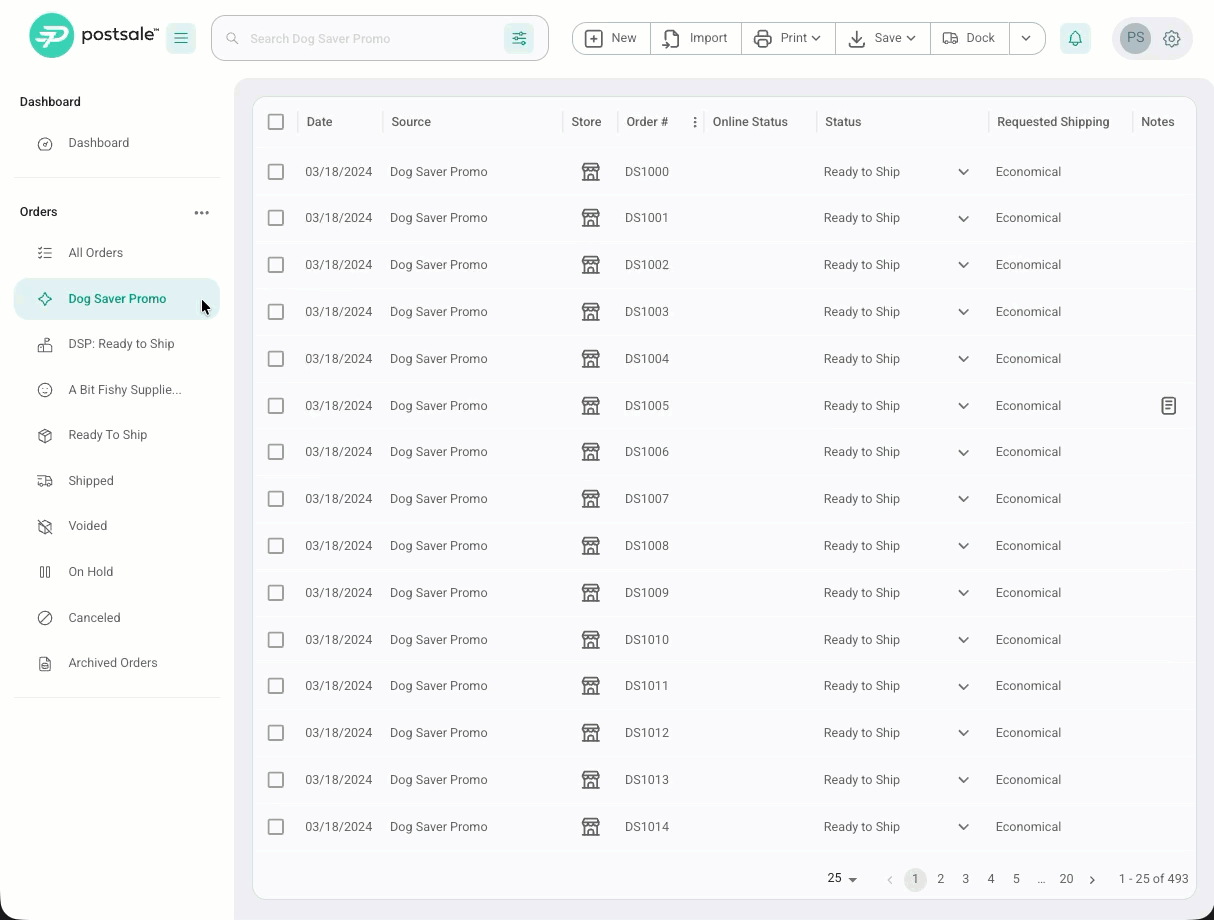Click store icon for order DS1003
Screen dimensions: 1214x920
[590, 311]
